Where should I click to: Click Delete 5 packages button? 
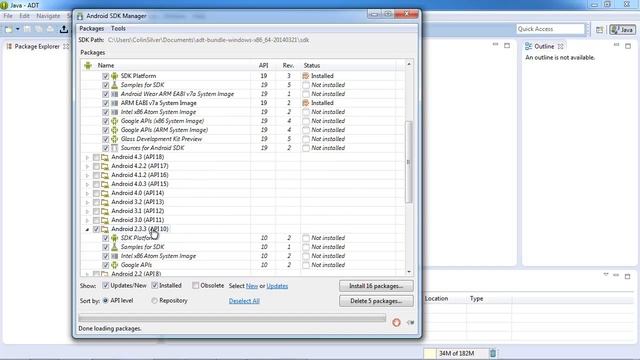[x=376, y=301]
